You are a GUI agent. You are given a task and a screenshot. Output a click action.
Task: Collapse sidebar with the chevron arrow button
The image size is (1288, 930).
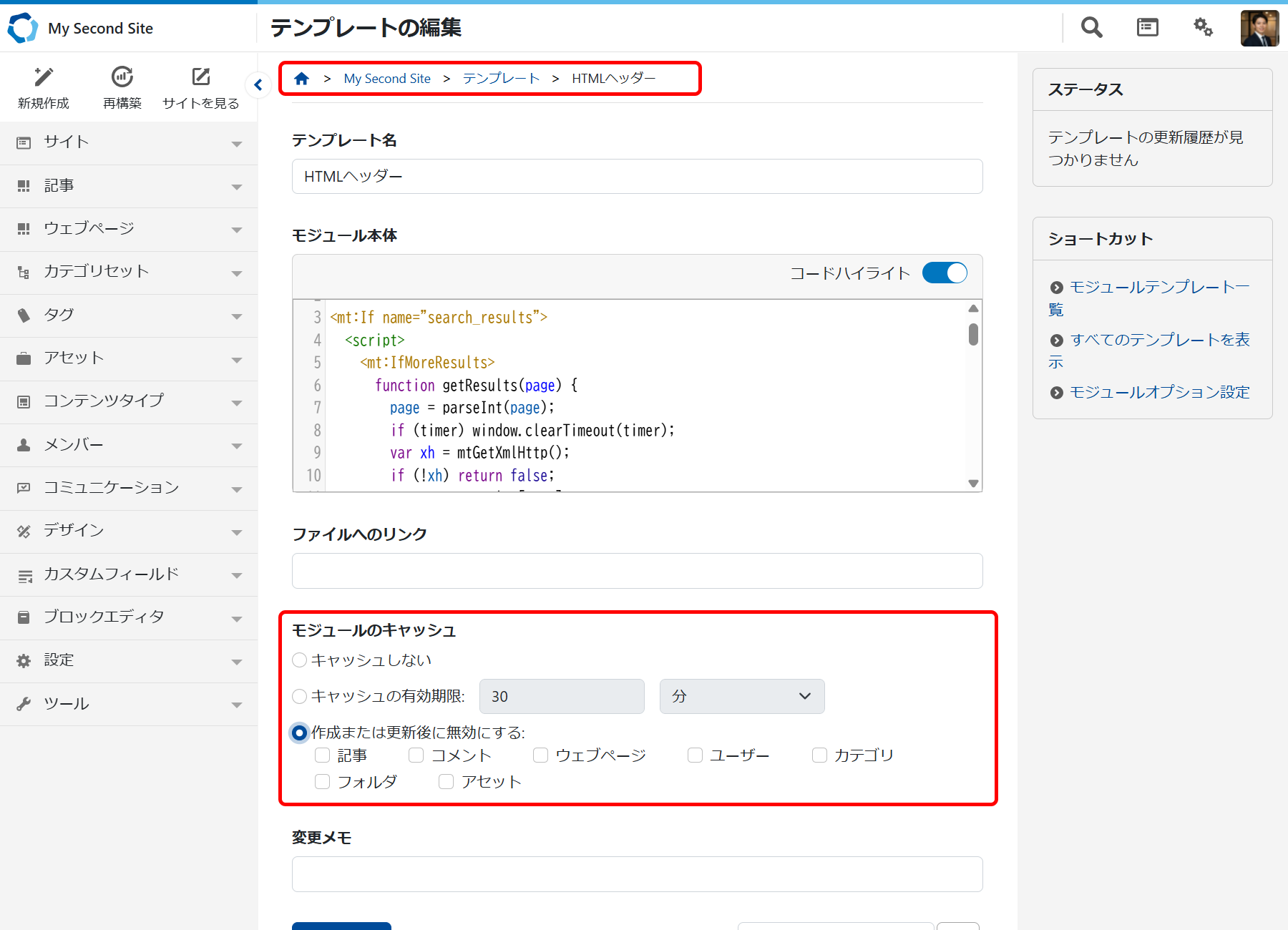coord(258,85)
